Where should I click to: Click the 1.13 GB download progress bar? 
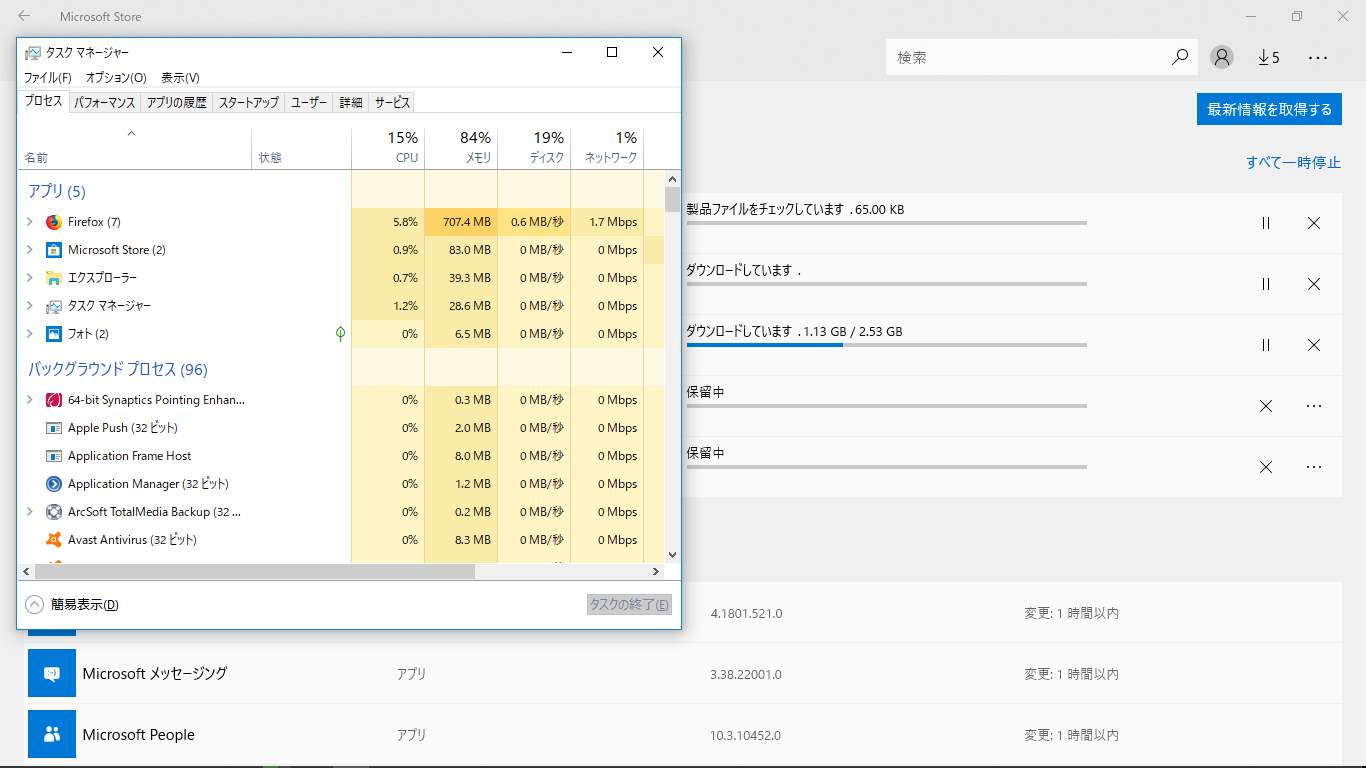pos(887,345)
